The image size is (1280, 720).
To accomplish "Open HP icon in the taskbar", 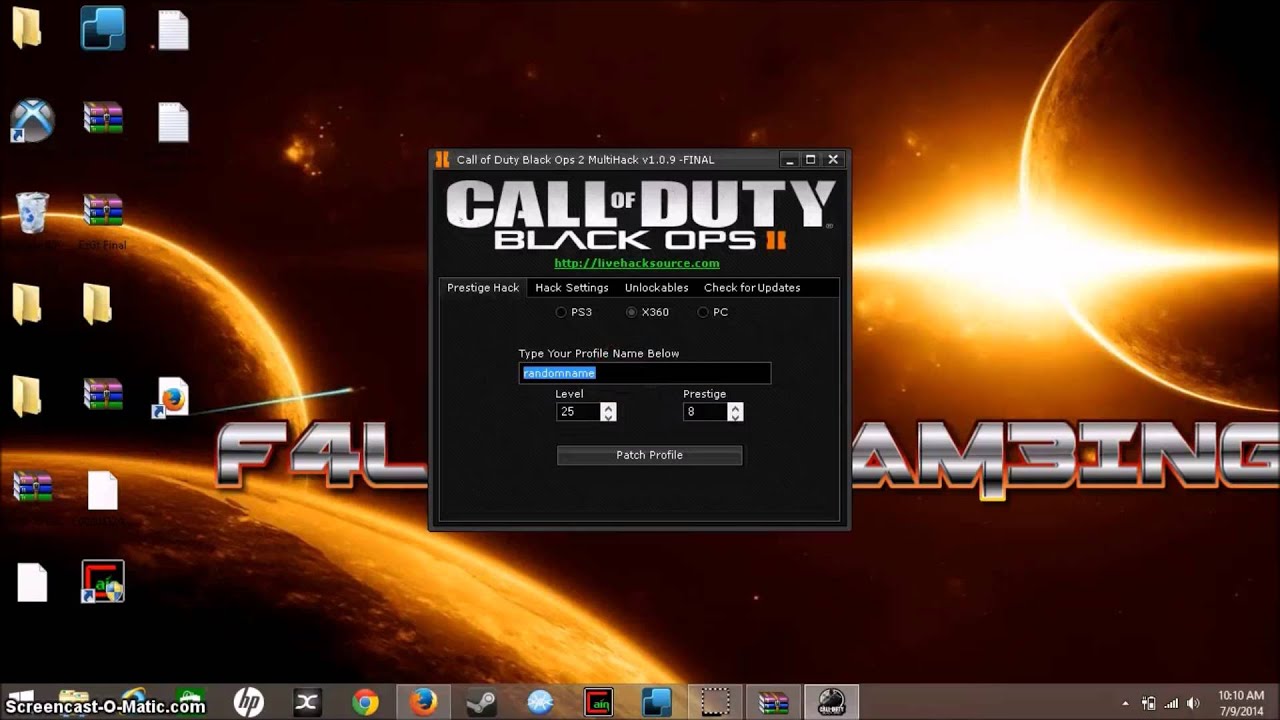I will pyautogui.click(x=249, y=702).
